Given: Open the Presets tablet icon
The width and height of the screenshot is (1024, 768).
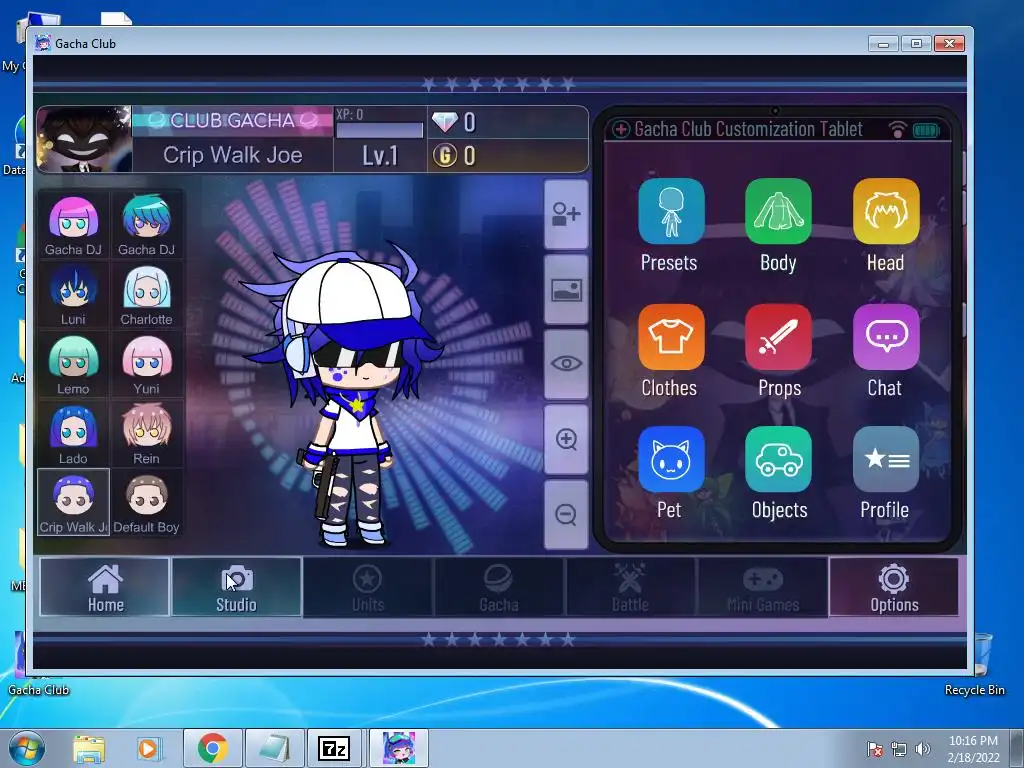Looking at the screenshot, I should point(671,211).
